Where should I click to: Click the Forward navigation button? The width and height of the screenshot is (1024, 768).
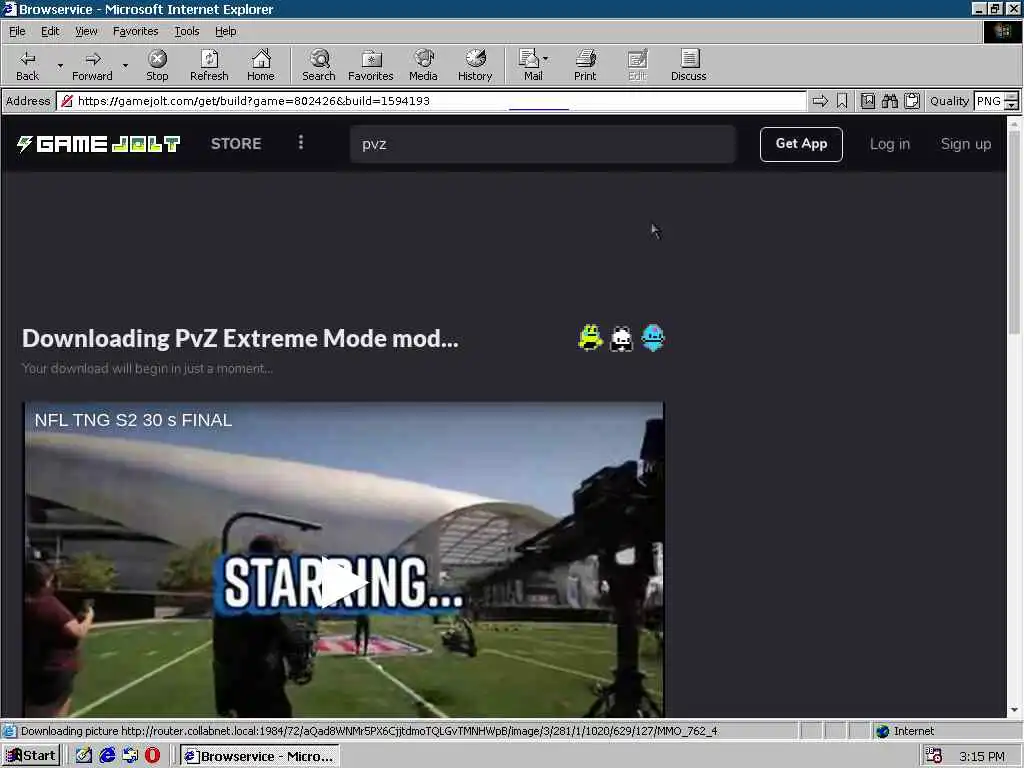coord(92,65)
